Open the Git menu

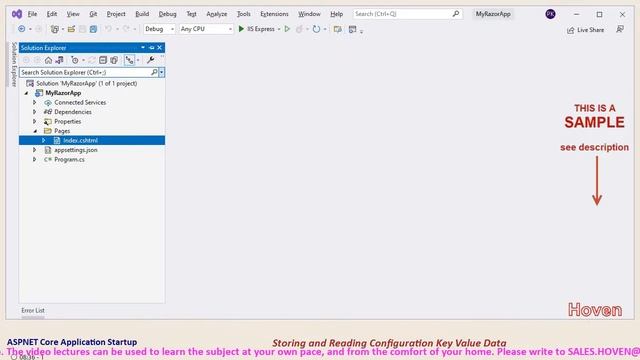[93, 14]
